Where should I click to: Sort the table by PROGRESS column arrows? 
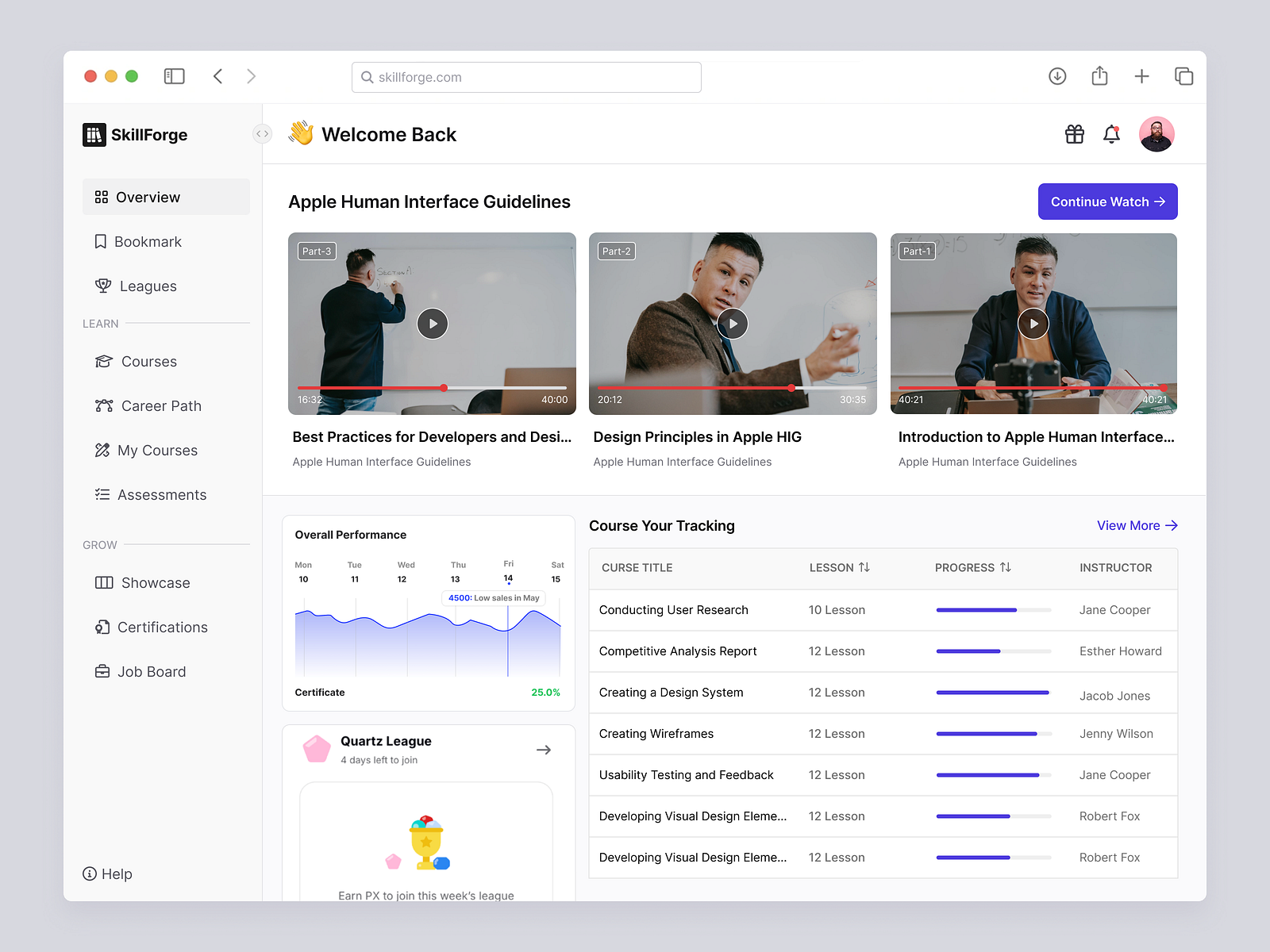click(x=1006, y=567)
